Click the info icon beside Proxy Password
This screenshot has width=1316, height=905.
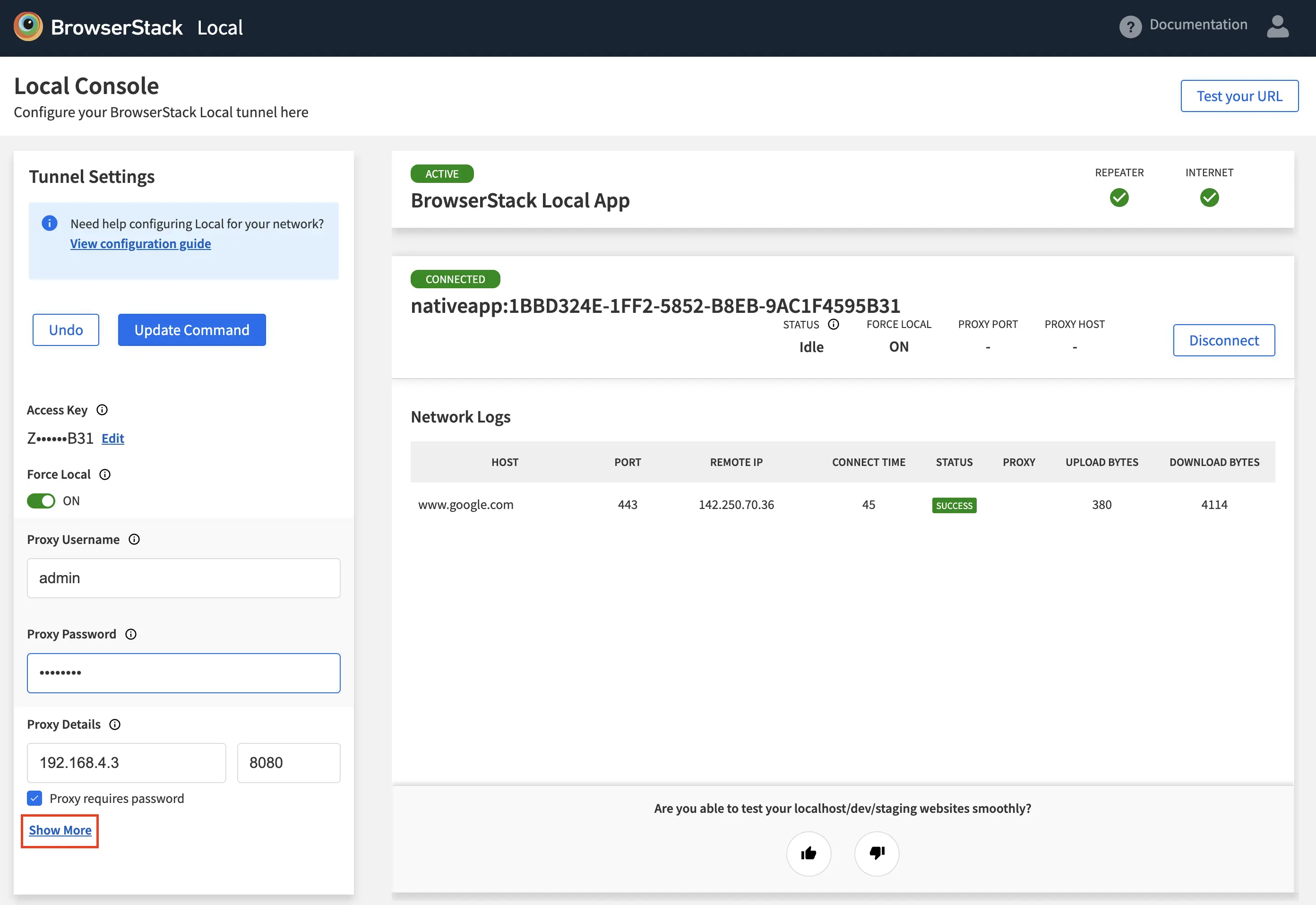click(x=131, y=634)
